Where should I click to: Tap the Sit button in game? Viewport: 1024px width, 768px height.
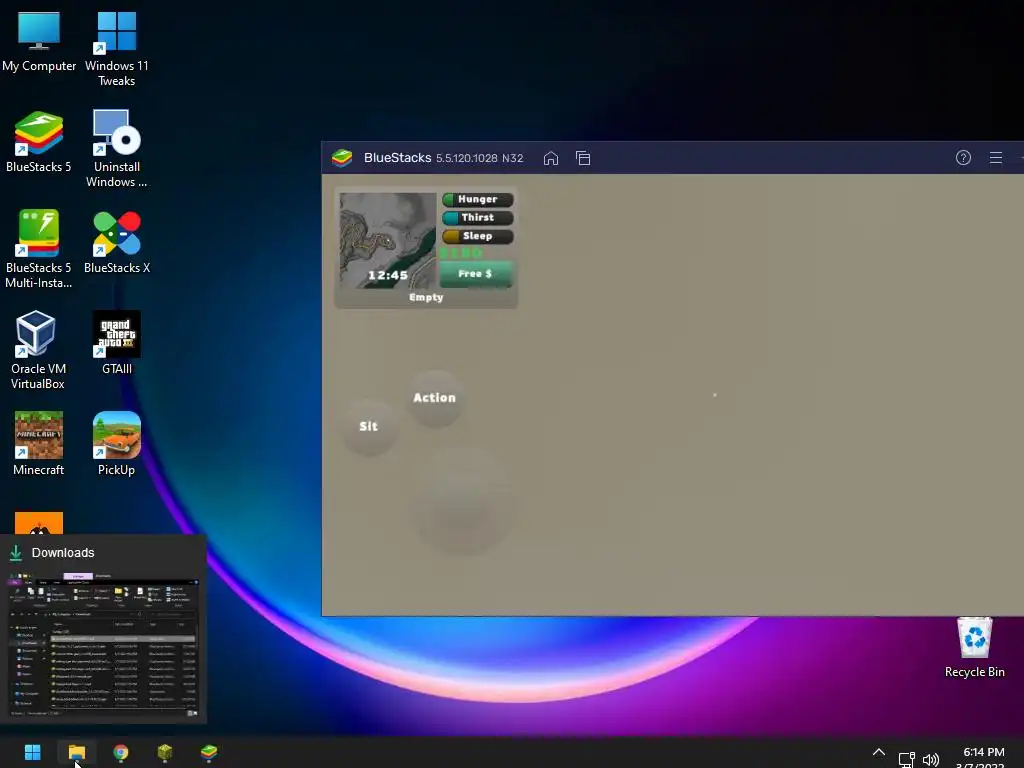pyautogui.click(x=369, y=426)
